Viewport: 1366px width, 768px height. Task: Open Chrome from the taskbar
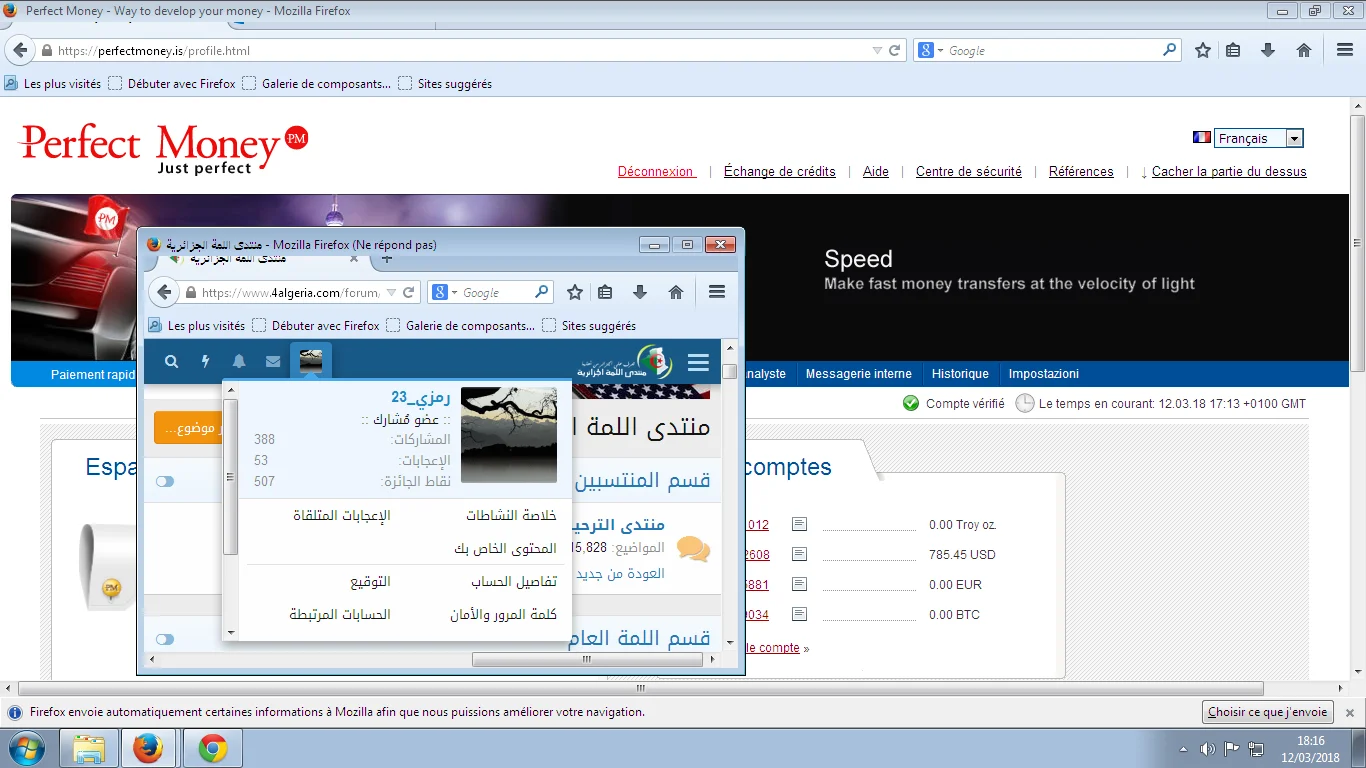coord(212,748)
